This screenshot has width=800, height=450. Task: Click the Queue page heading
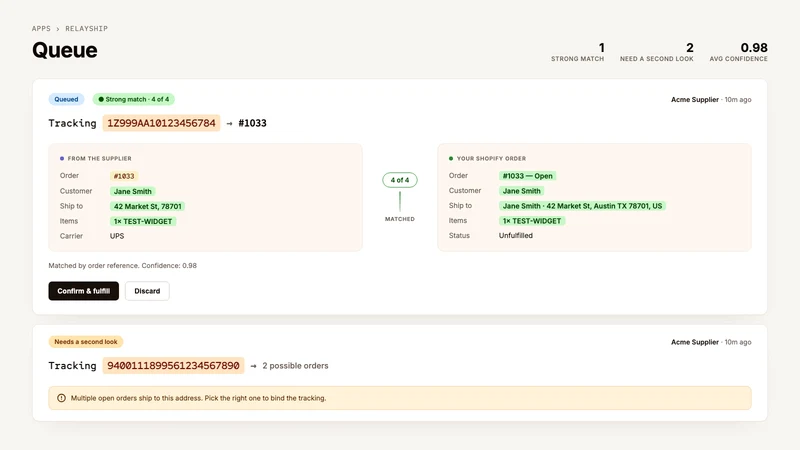pos(65,50)
